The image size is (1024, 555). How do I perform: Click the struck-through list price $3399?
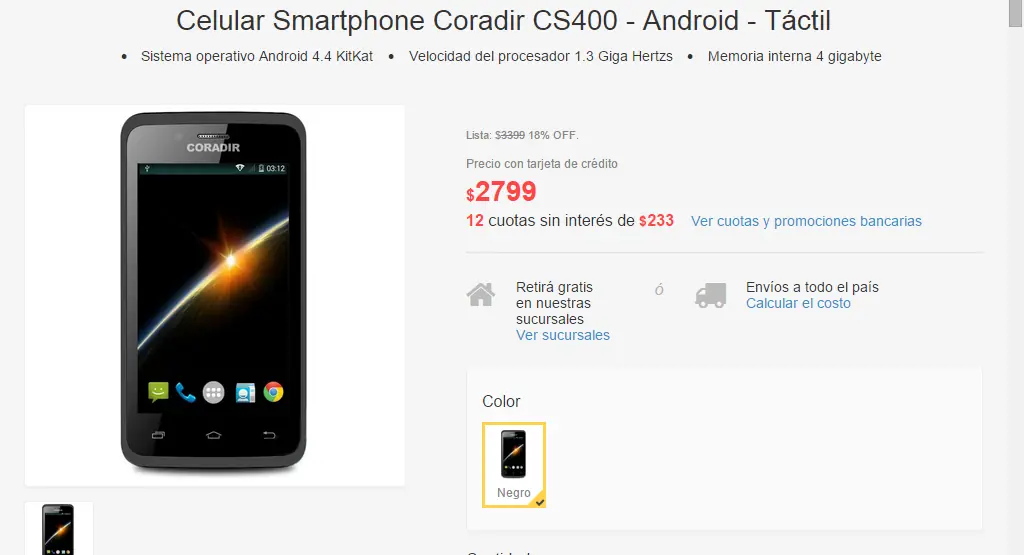[x=509, y=135]
